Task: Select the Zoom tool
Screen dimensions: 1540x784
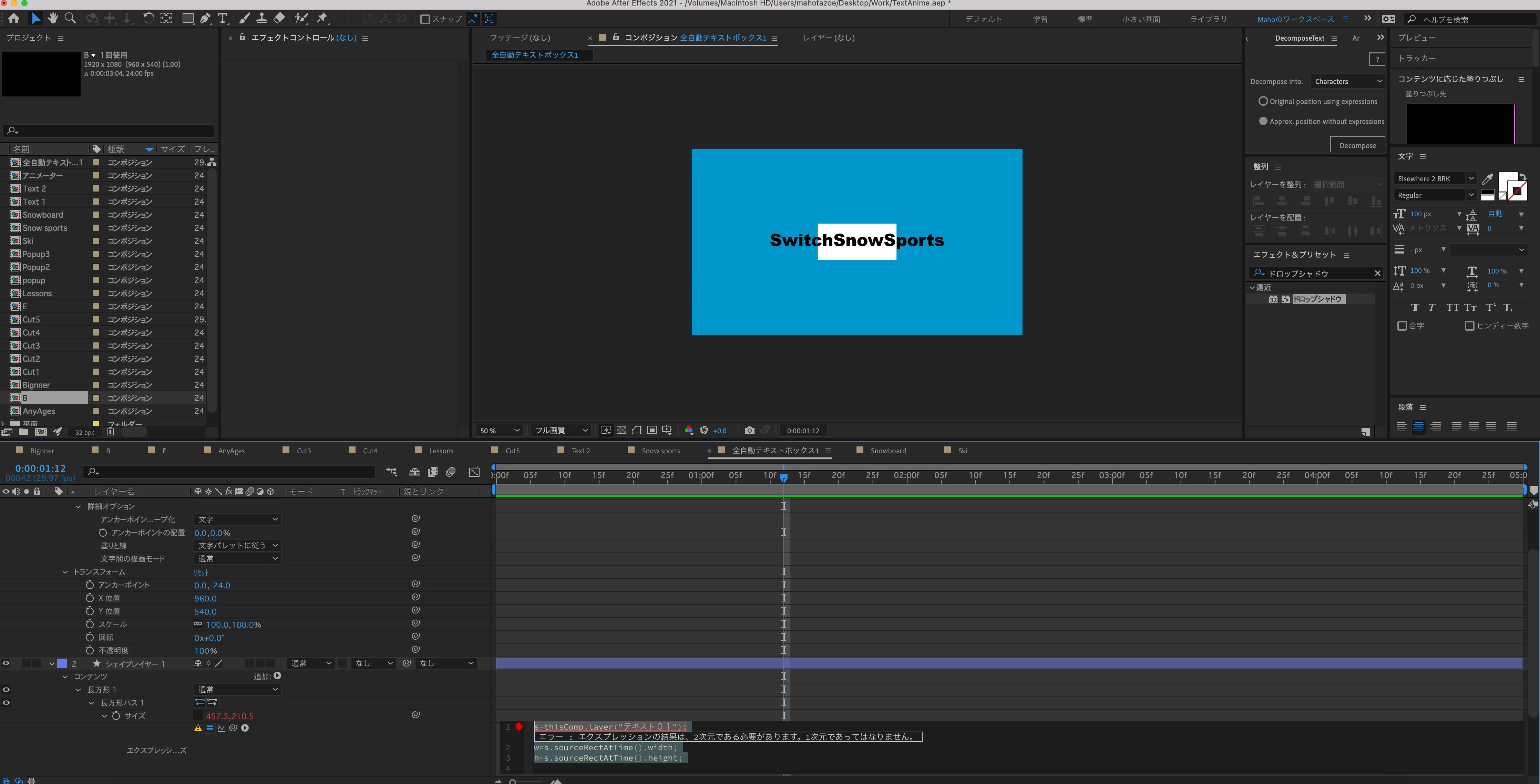Action: click(70, 19)
